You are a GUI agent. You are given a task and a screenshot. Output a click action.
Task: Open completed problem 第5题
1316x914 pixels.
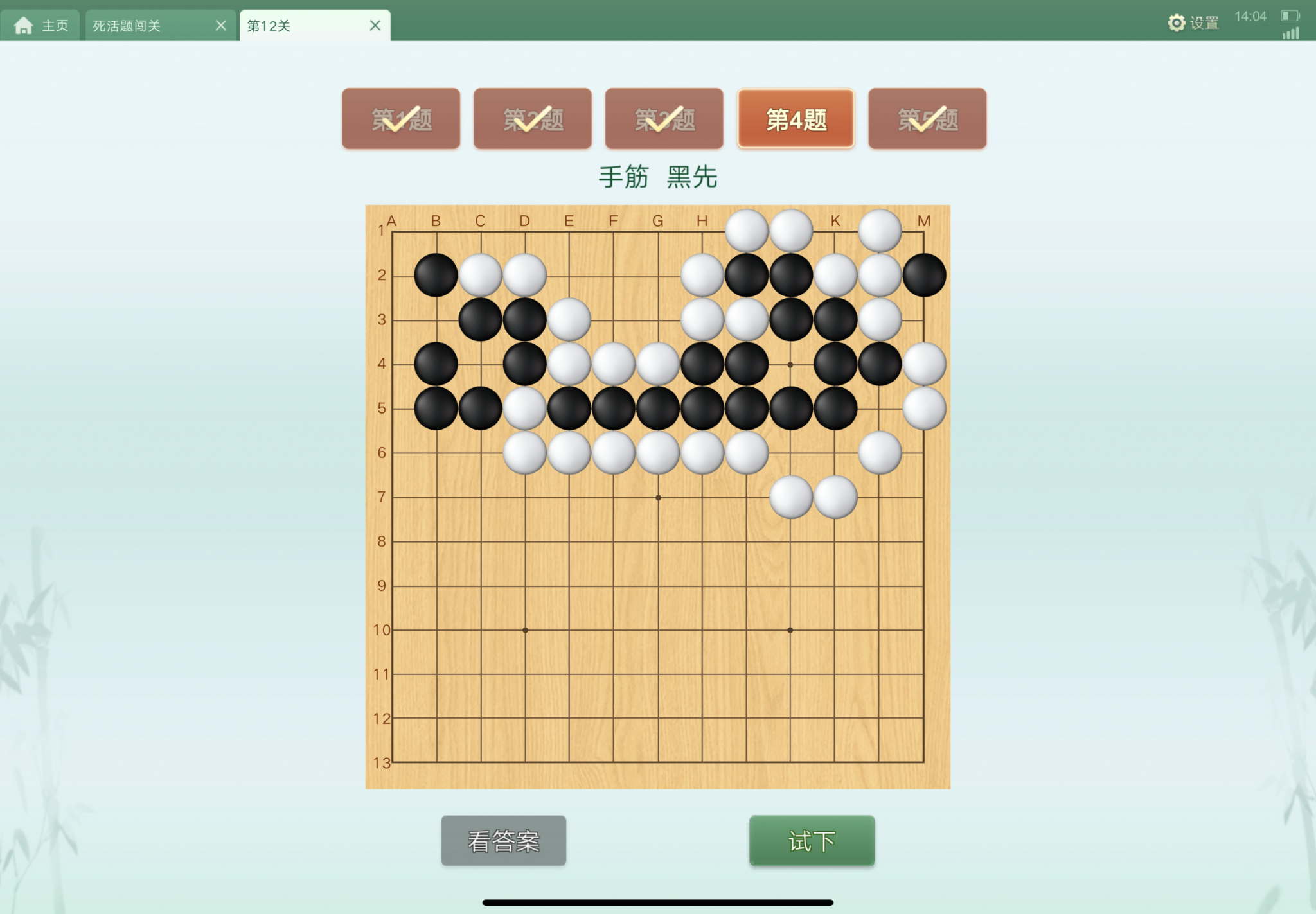pos(927,119)
